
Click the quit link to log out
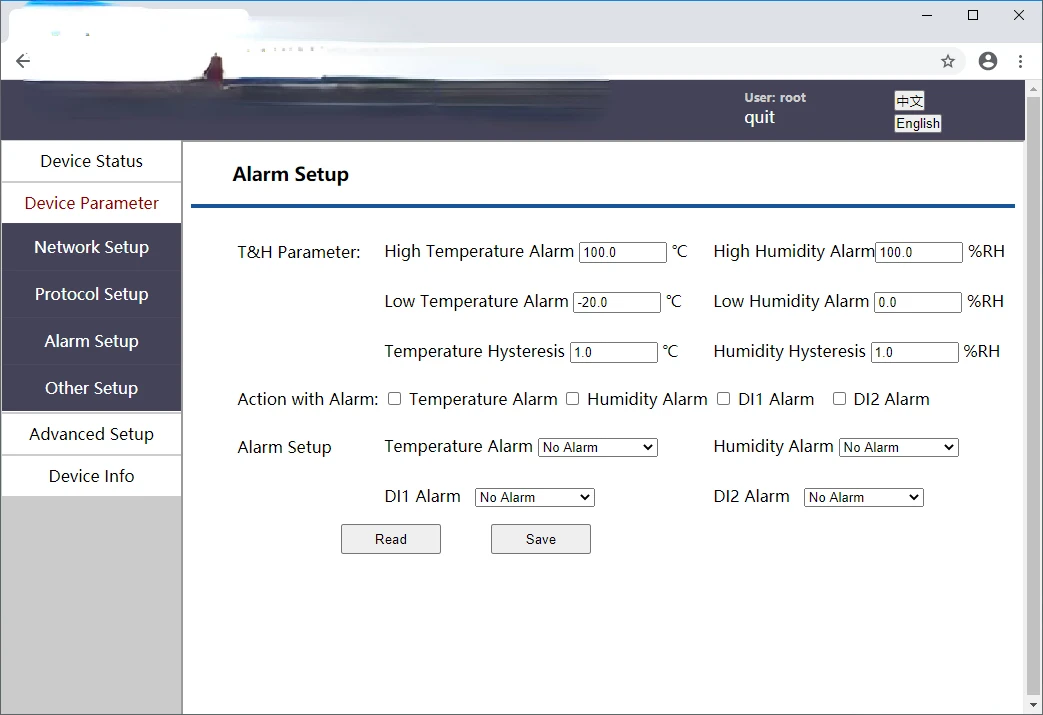tap(760, 117)
